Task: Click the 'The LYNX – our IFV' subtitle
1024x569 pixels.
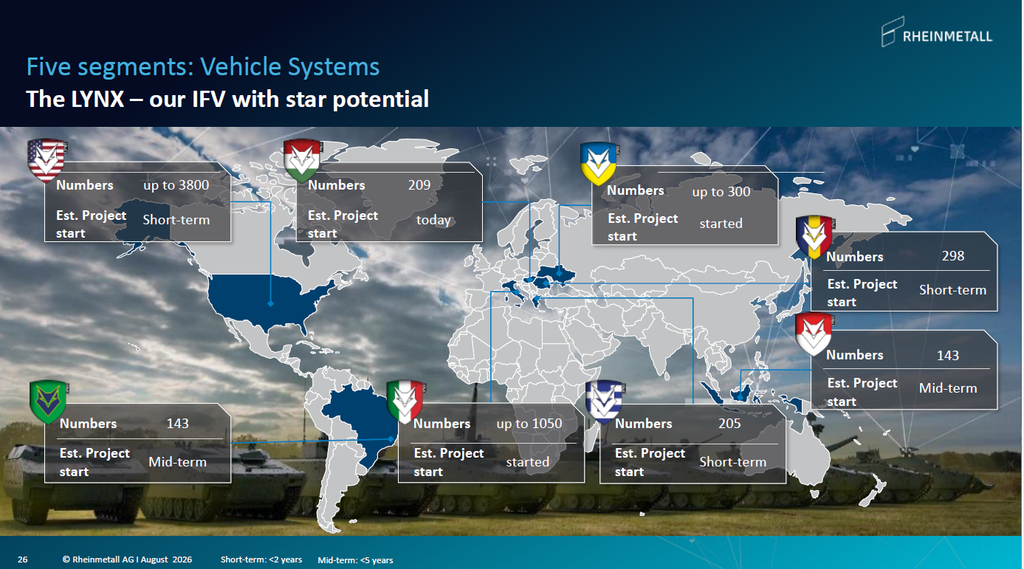Action: click(x=227, y=99)
